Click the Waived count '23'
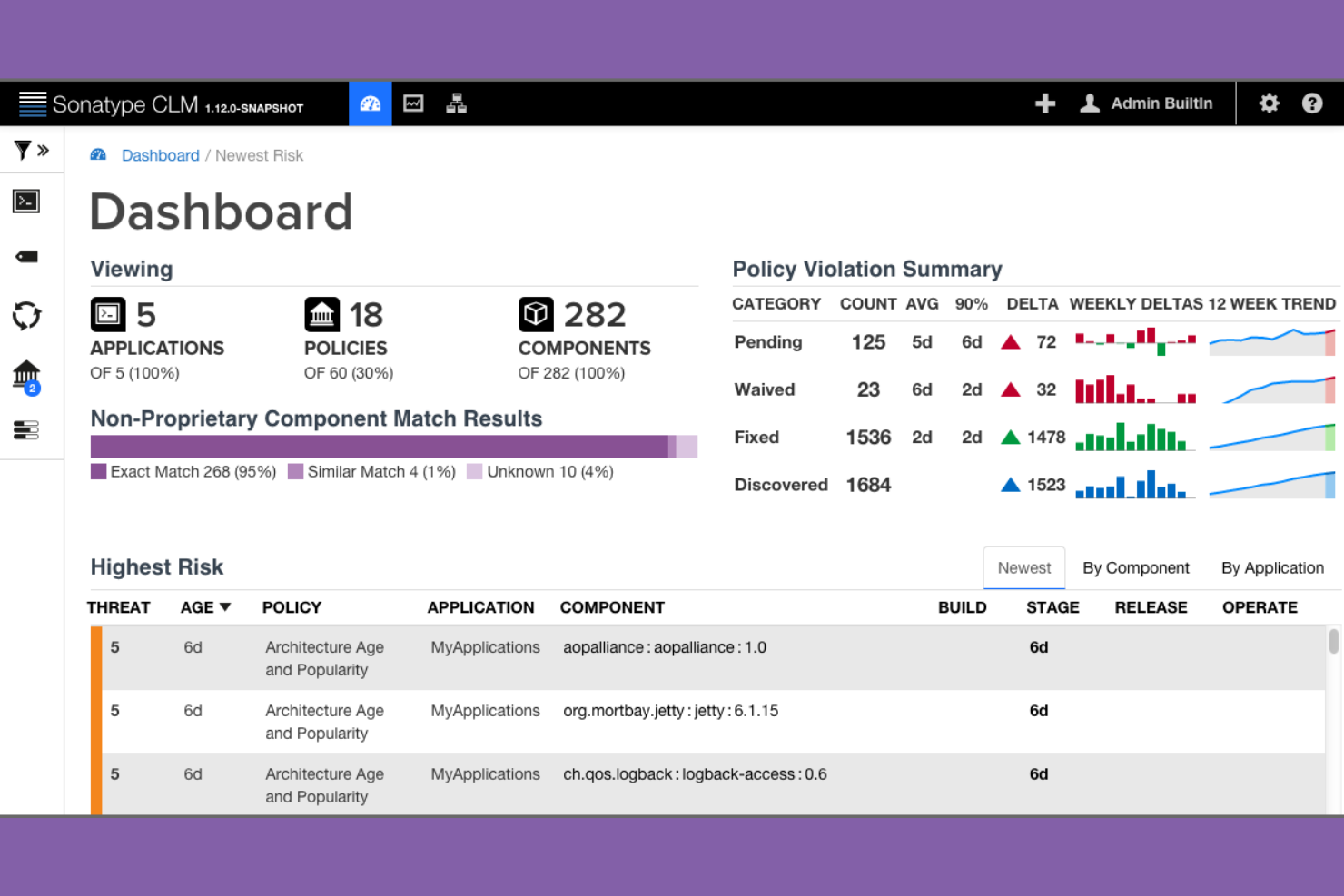 (x=868, y=389)
